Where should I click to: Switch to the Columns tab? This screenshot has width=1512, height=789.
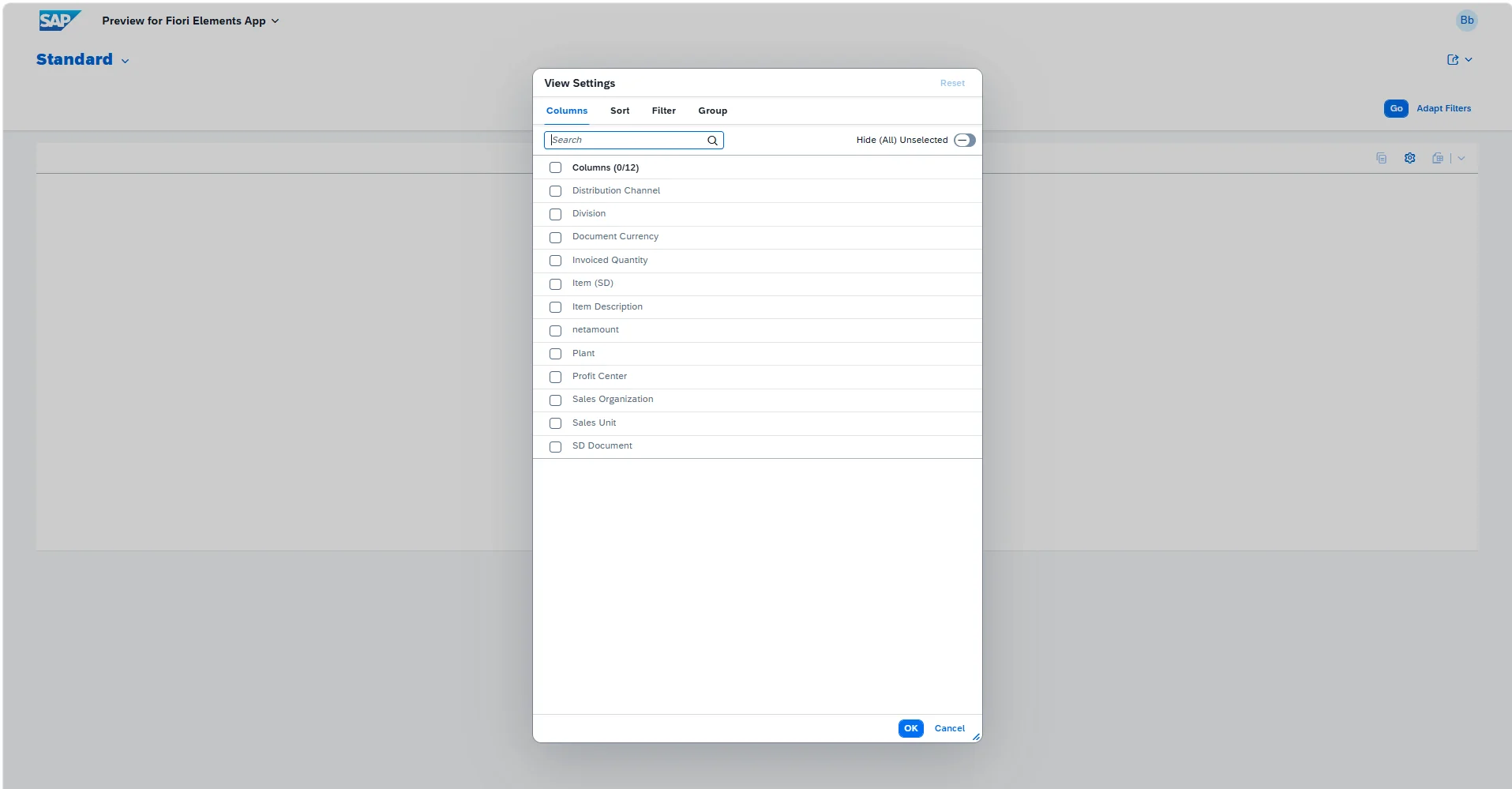567,111
